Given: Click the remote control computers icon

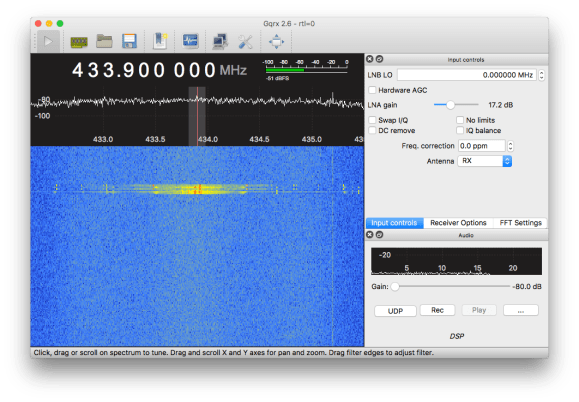Looking at the screenshot, I should [220, 41].
